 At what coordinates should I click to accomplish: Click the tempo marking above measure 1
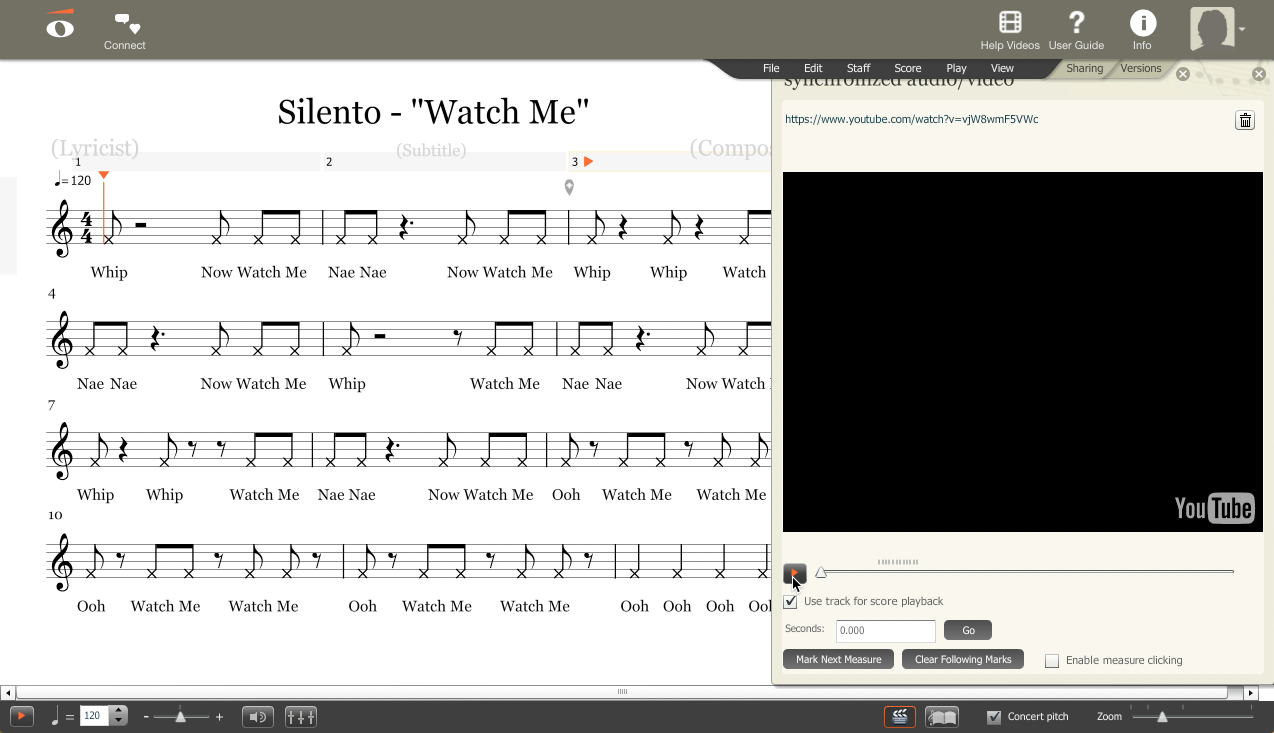73,180
